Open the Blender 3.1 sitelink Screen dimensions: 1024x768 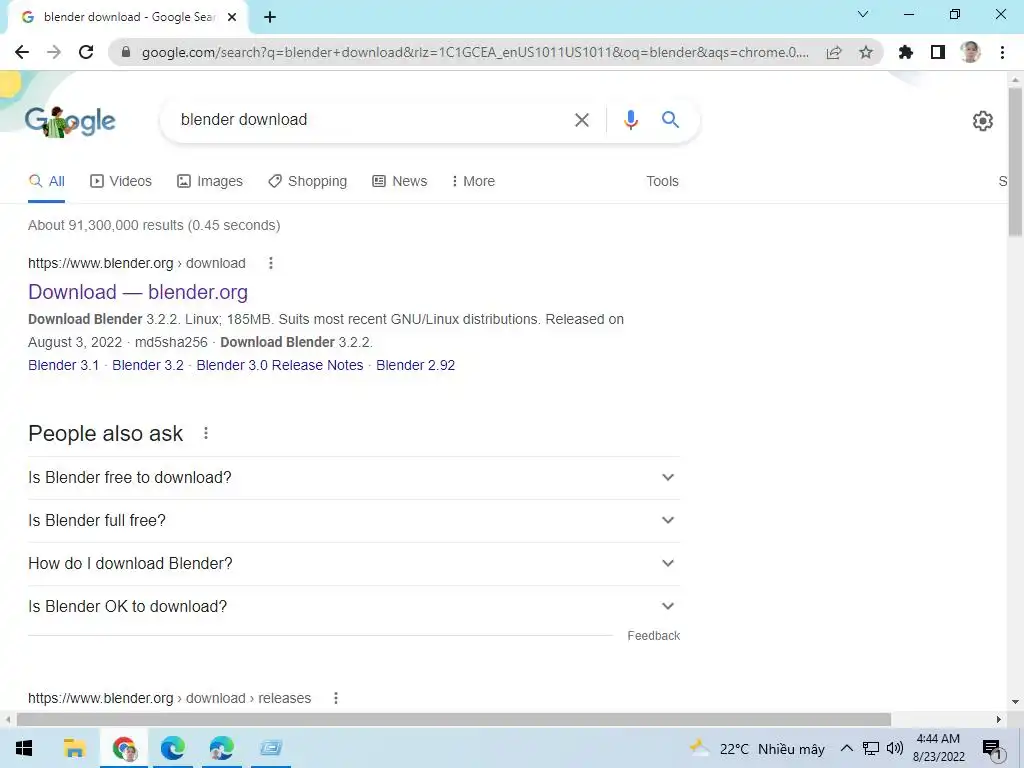click(63, 365)
